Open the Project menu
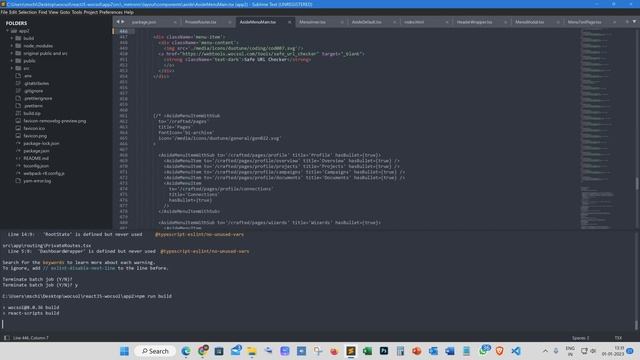The height and width of the screenshot is (360, 640). (x=91, y=12)
